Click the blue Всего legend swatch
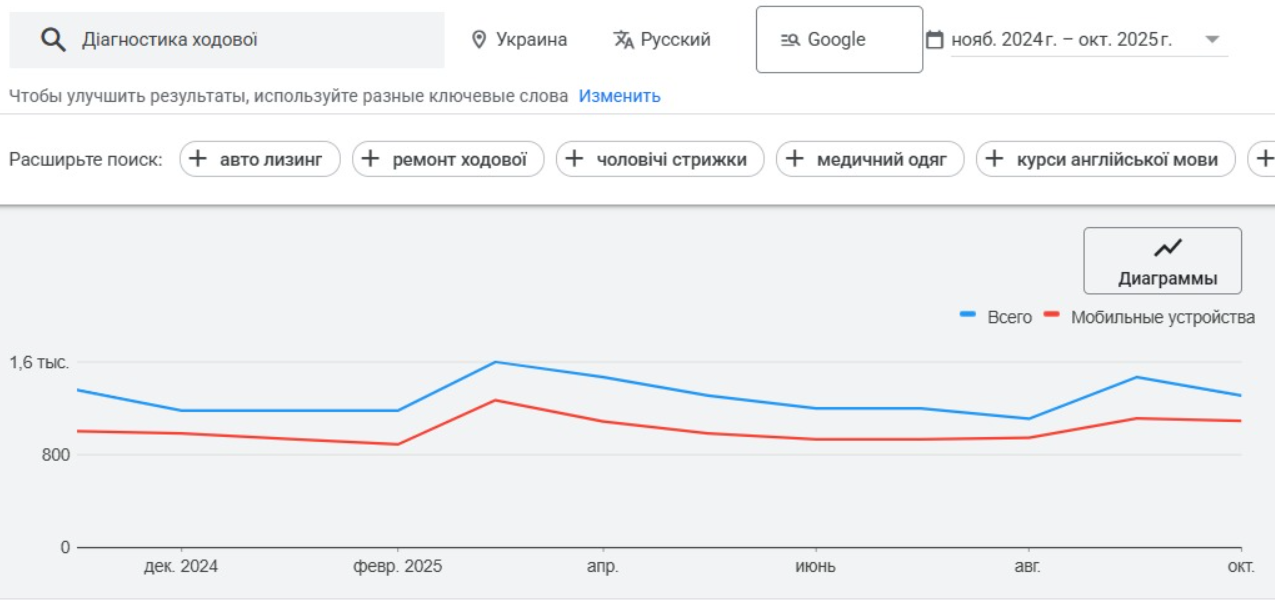This screenshot has width=1275, height=600. click(968, 315)
